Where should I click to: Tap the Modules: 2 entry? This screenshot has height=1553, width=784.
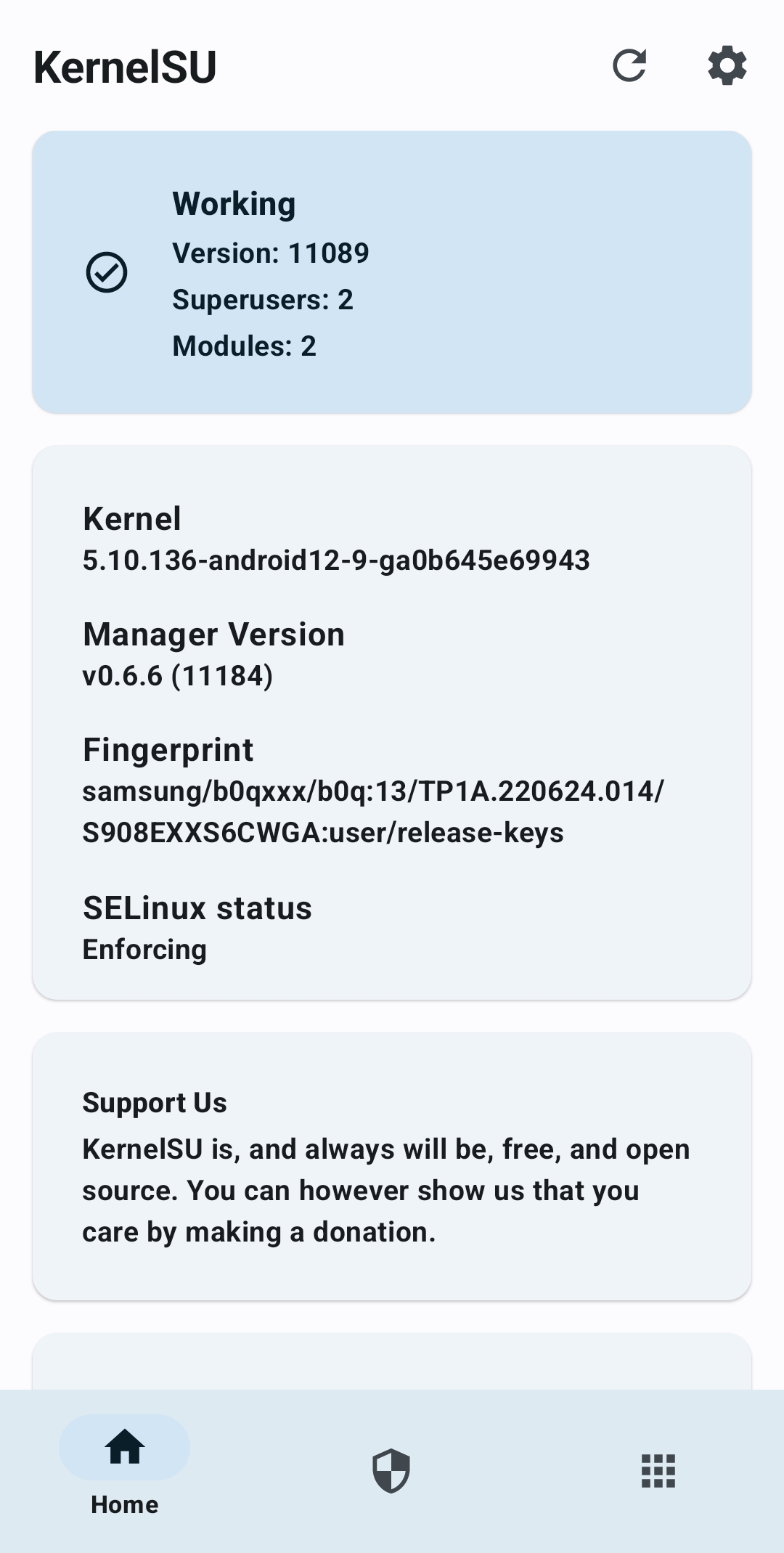[245, 346]
